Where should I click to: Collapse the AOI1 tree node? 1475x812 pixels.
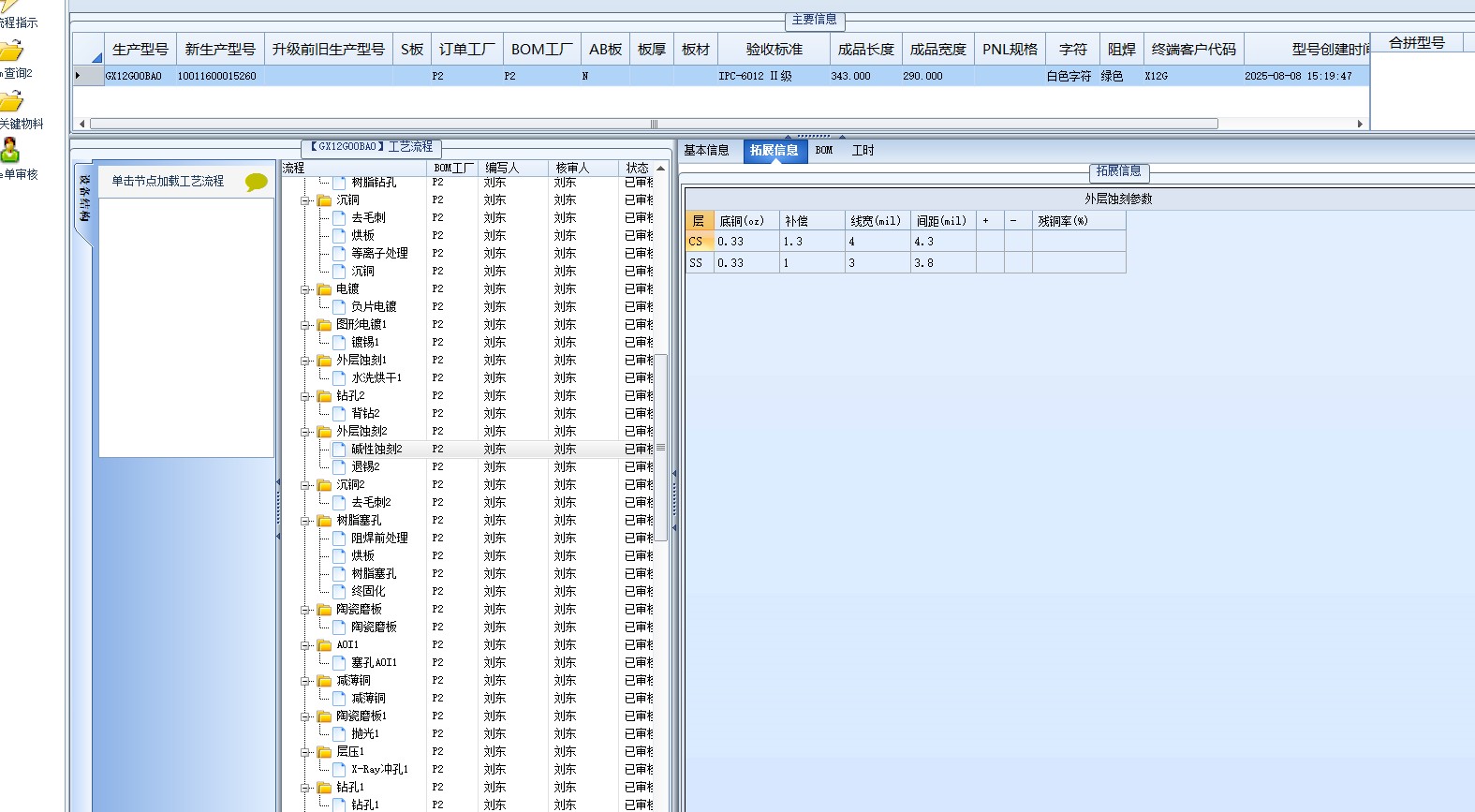(x=305, y=645)
